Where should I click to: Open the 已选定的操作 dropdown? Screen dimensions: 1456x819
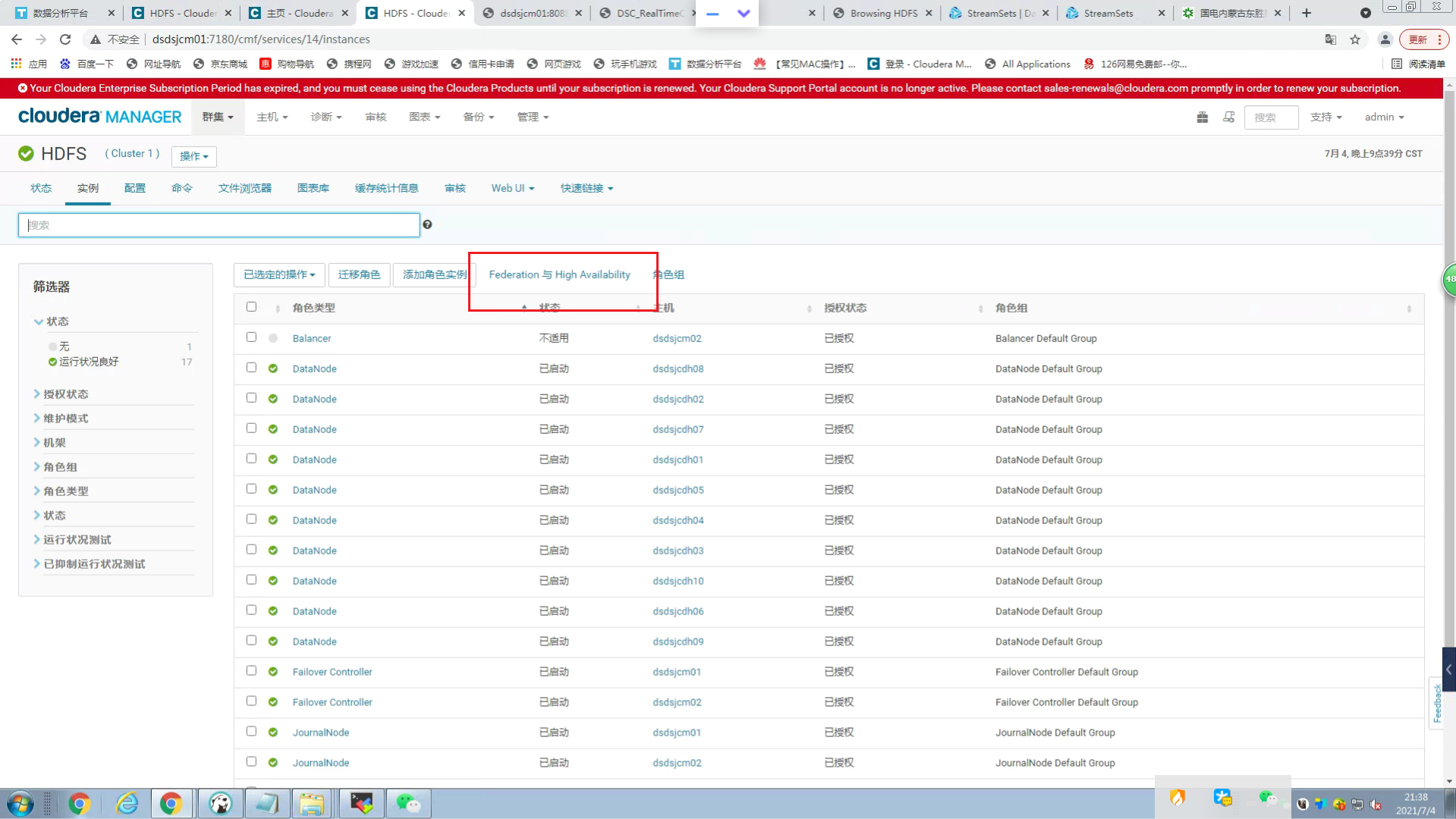(279, 275)
